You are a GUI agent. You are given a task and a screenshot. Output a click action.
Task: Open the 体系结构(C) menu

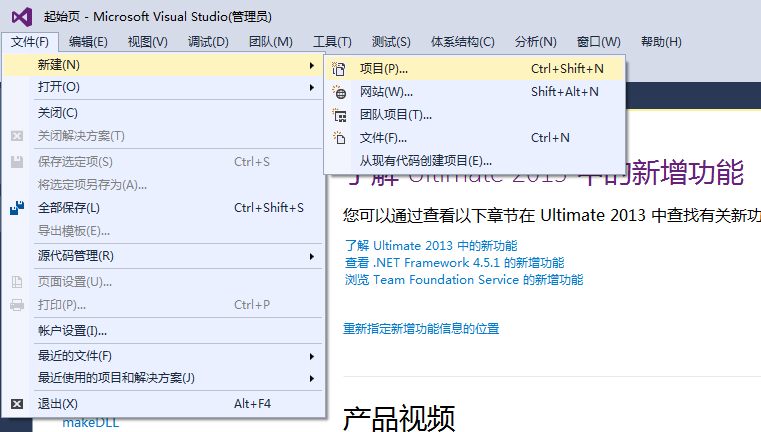(463, 42)
